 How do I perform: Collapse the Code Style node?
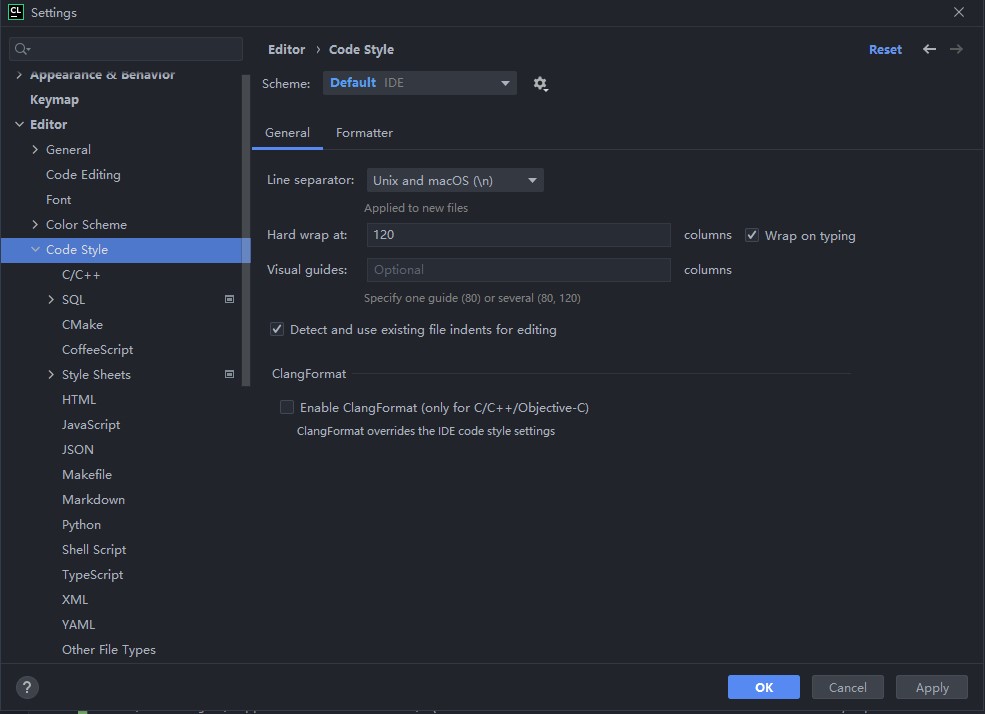[35, 249]
